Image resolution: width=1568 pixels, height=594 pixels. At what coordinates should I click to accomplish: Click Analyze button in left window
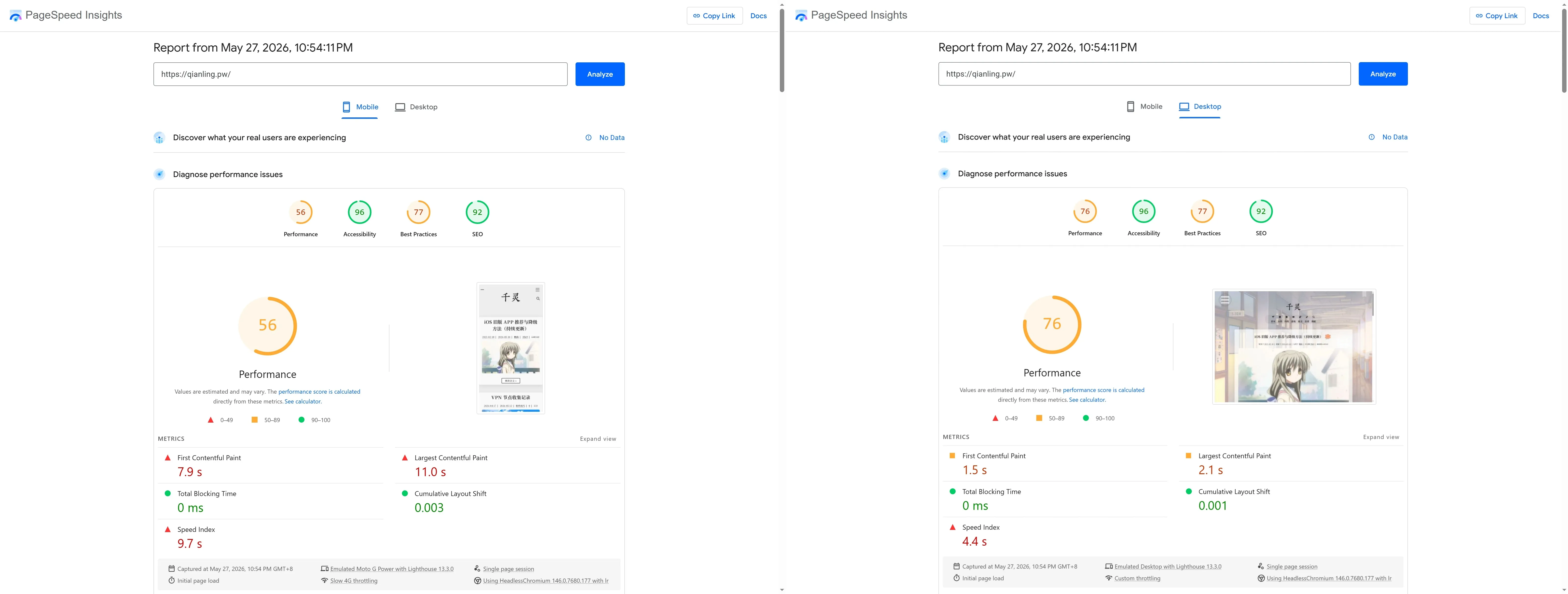click(600, 74)
